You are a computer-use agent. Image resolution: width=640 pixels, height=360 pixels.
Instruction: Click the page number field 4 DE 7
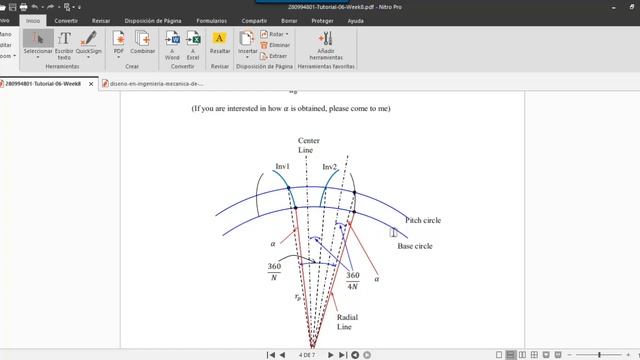(x=307, y=355)
